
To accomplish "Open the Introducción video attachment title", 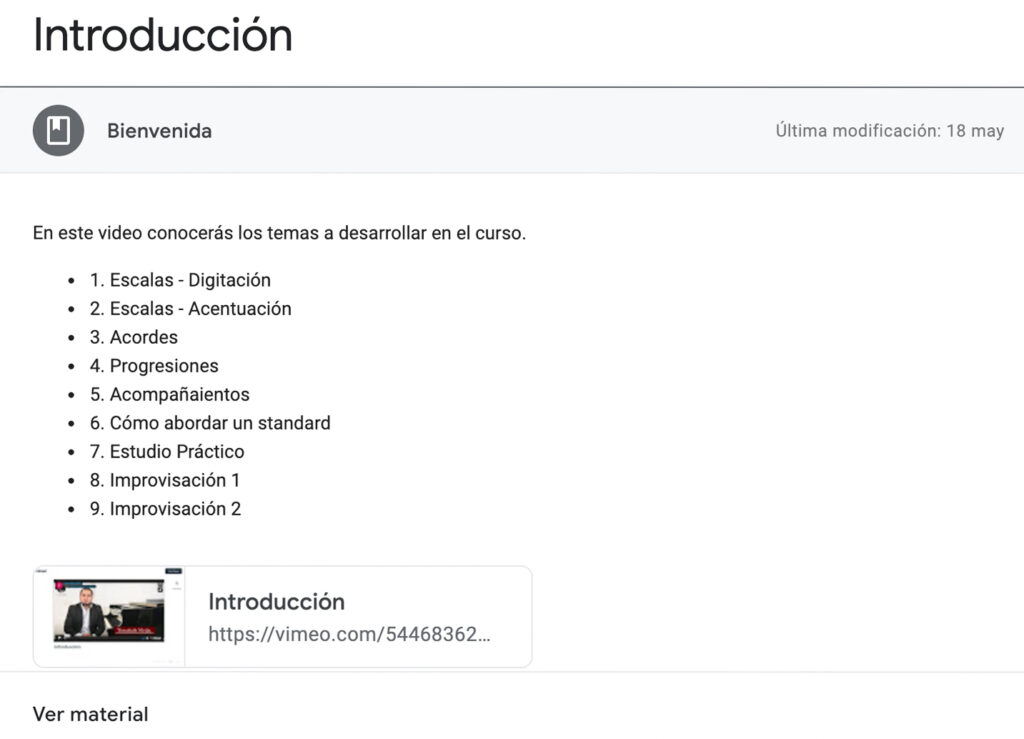I will click(x=276, y=602).
